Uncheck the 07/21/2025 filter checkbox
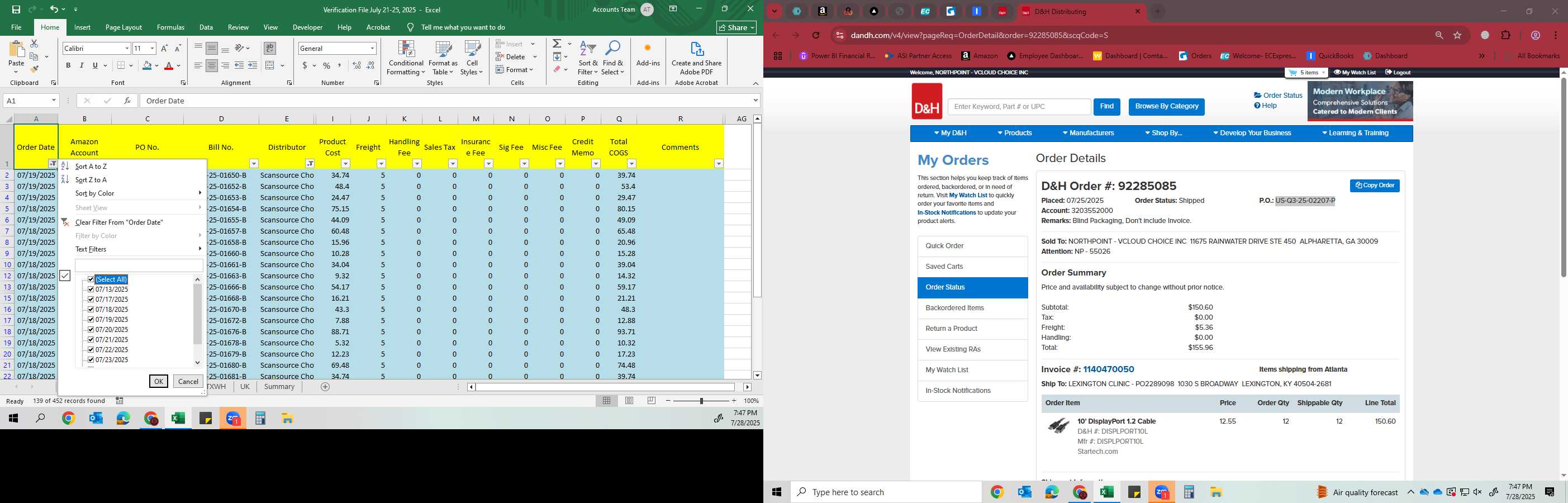 (x=91, y=340)
